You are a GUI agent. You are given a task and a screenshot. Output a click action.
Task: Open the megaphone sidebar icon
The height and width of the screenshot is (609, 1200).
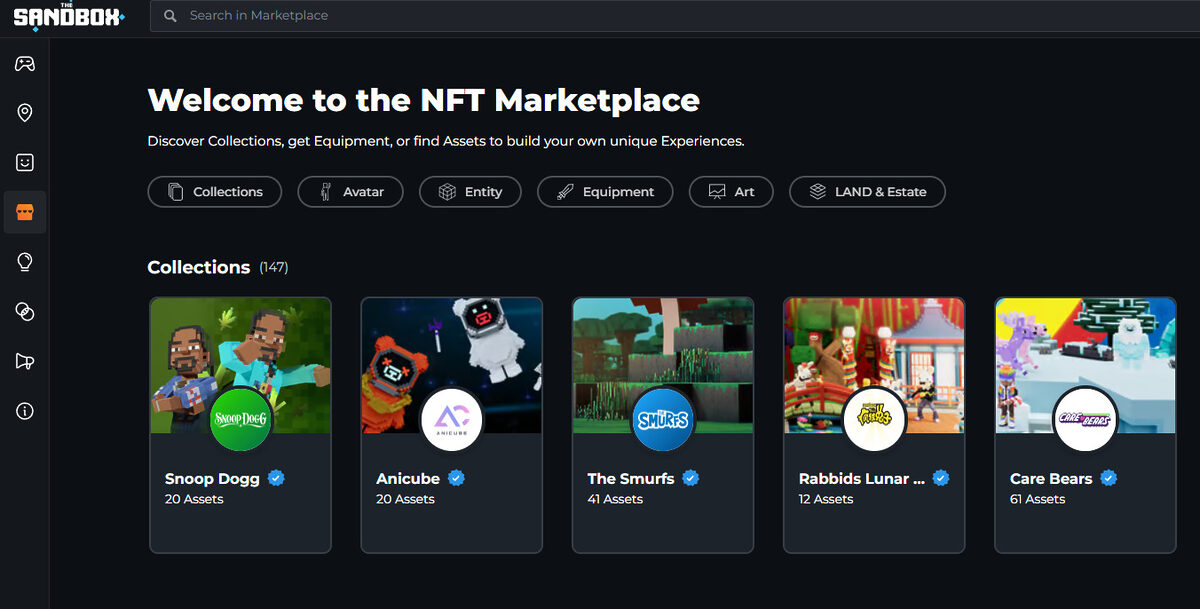tap(25, 361)
